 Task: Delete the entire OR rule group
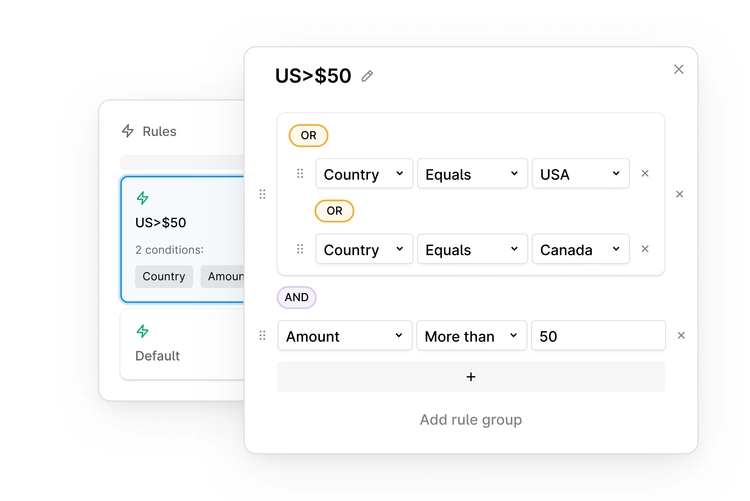click(680, 194)
